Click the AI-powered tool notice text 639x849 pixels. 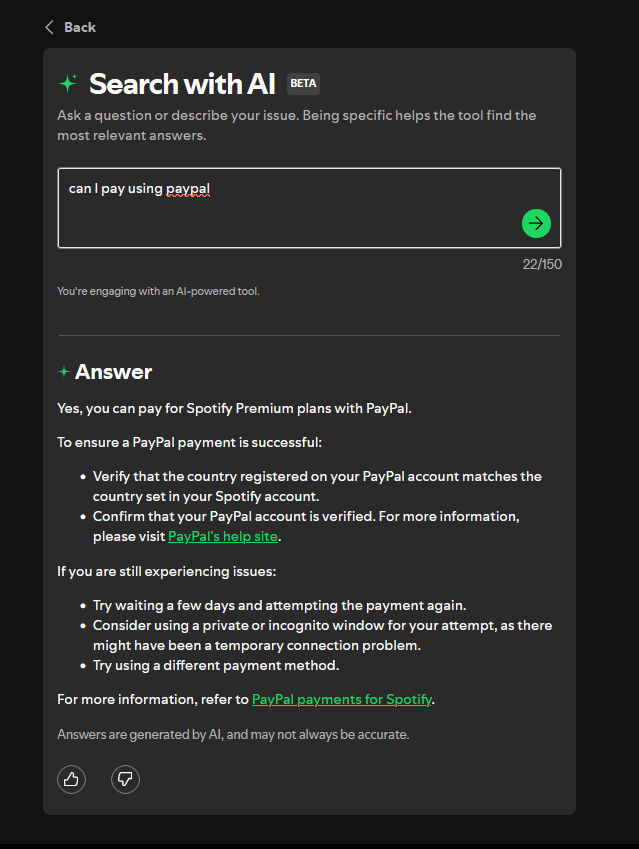pos(158,291)
